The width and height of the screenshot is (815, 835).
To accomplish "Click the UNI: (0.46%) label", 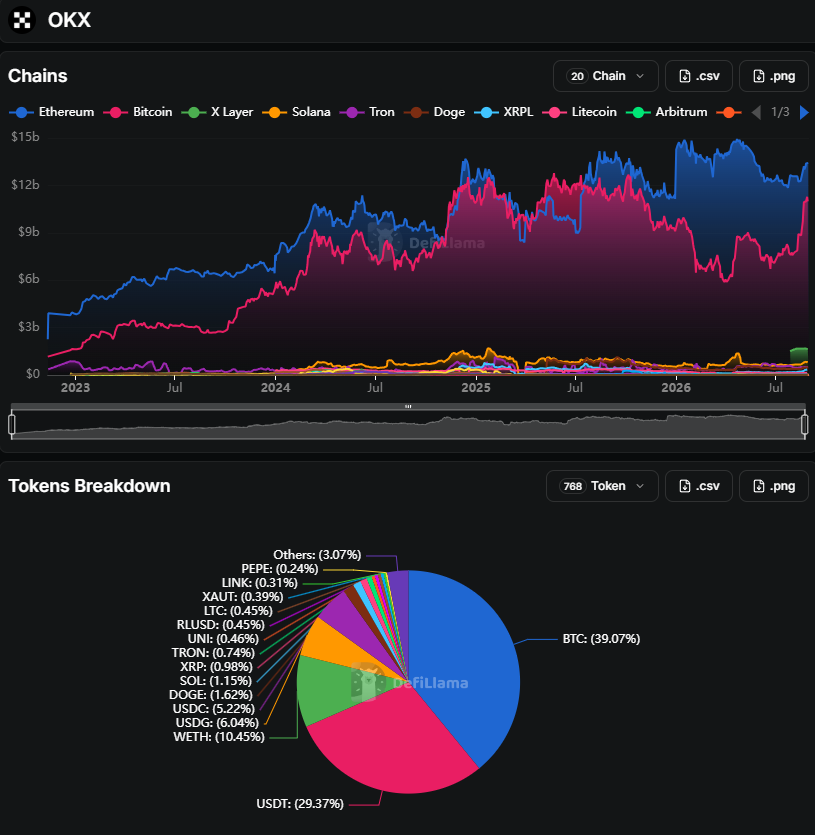I will click(223, 639).
